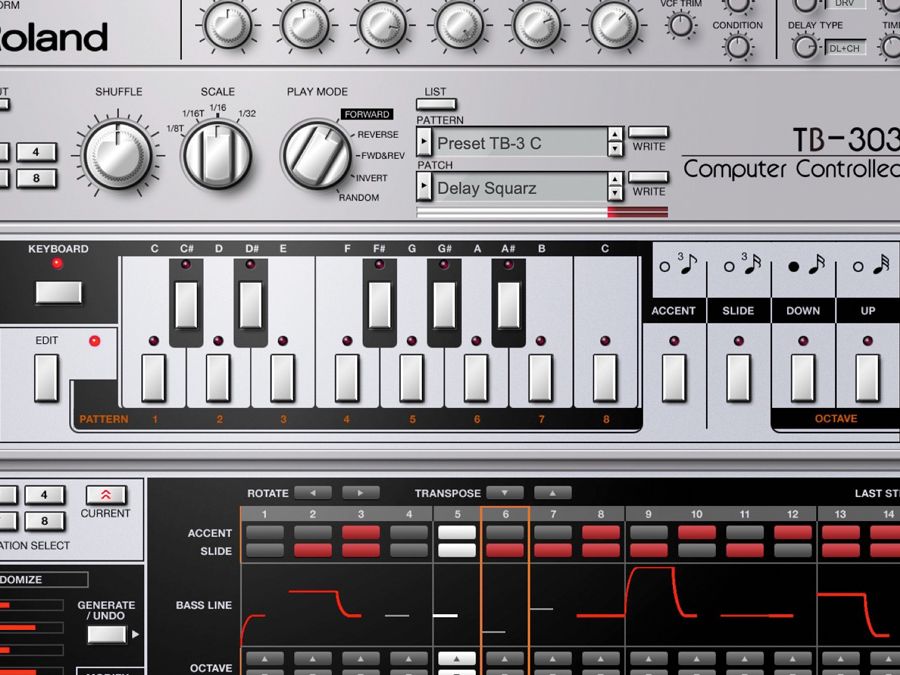
Task: Click the GENERATE / UNDO button
Action: point(106,634)
